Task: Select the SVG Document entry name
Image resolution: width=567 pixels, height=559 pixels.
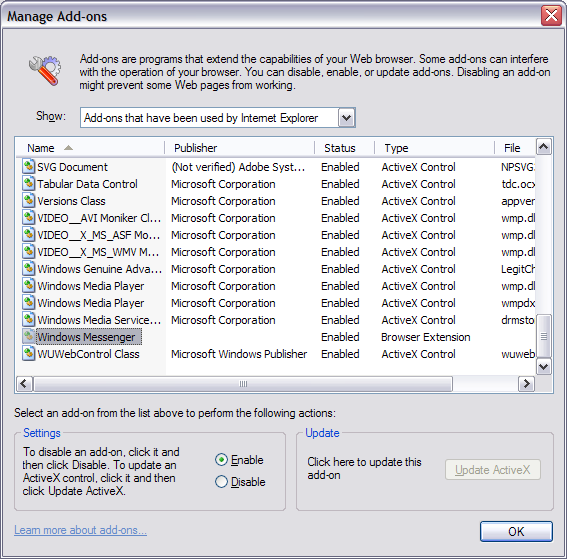Action: [x=72, y=167]
